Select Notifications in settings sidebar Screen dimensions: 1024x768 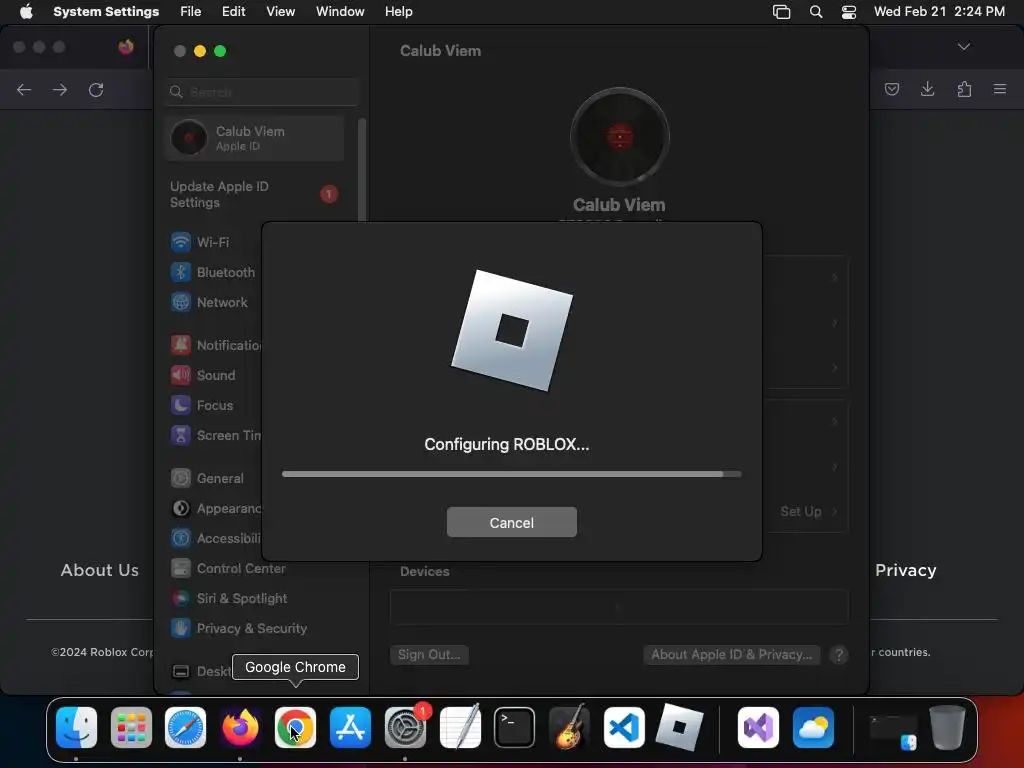tap(216, 345)
